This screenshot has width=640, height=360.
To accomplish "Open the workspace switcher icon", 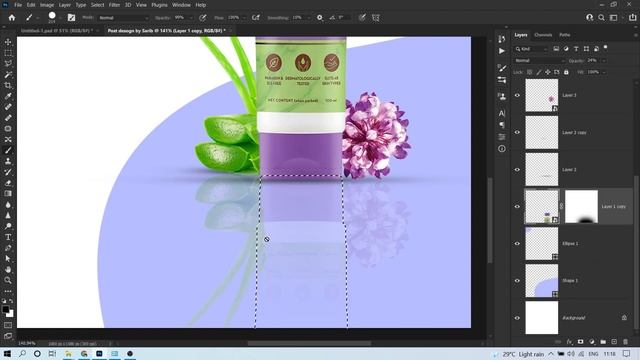I will (x=613, y=18).
